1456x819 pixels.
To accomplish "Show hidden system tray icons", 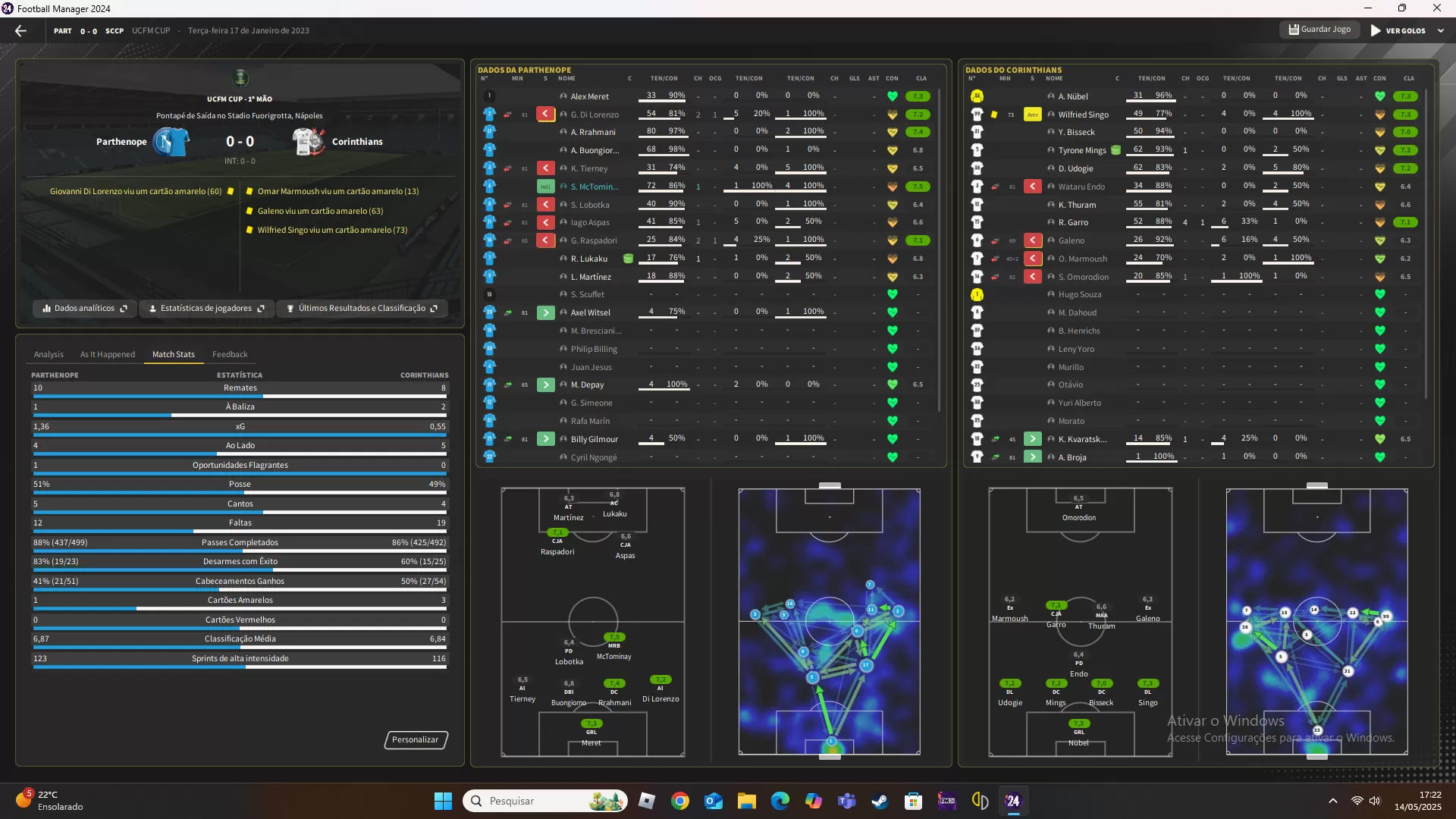I will click(1333, 801).
